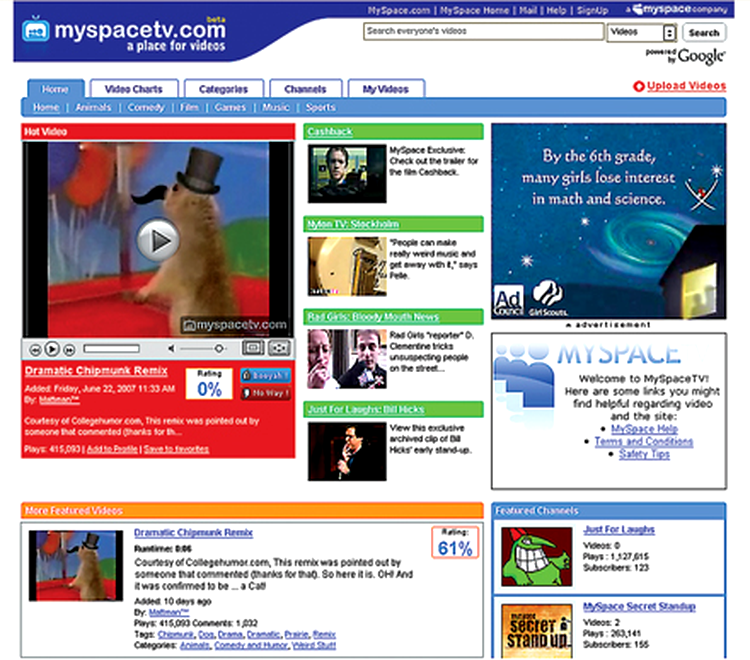Open Just For Laughs green mascot thumbnail
Image resolution: width=750 pixels, height=660 pixels.
[537, 557]
